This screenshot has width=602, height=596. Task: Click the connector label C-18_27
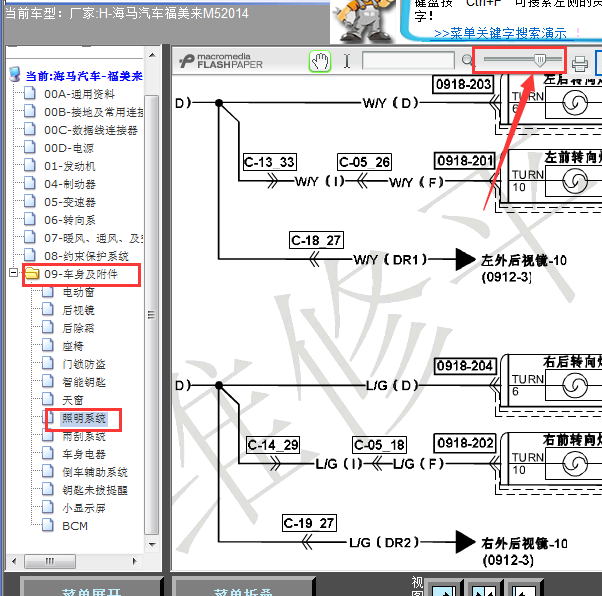point(316,240)
